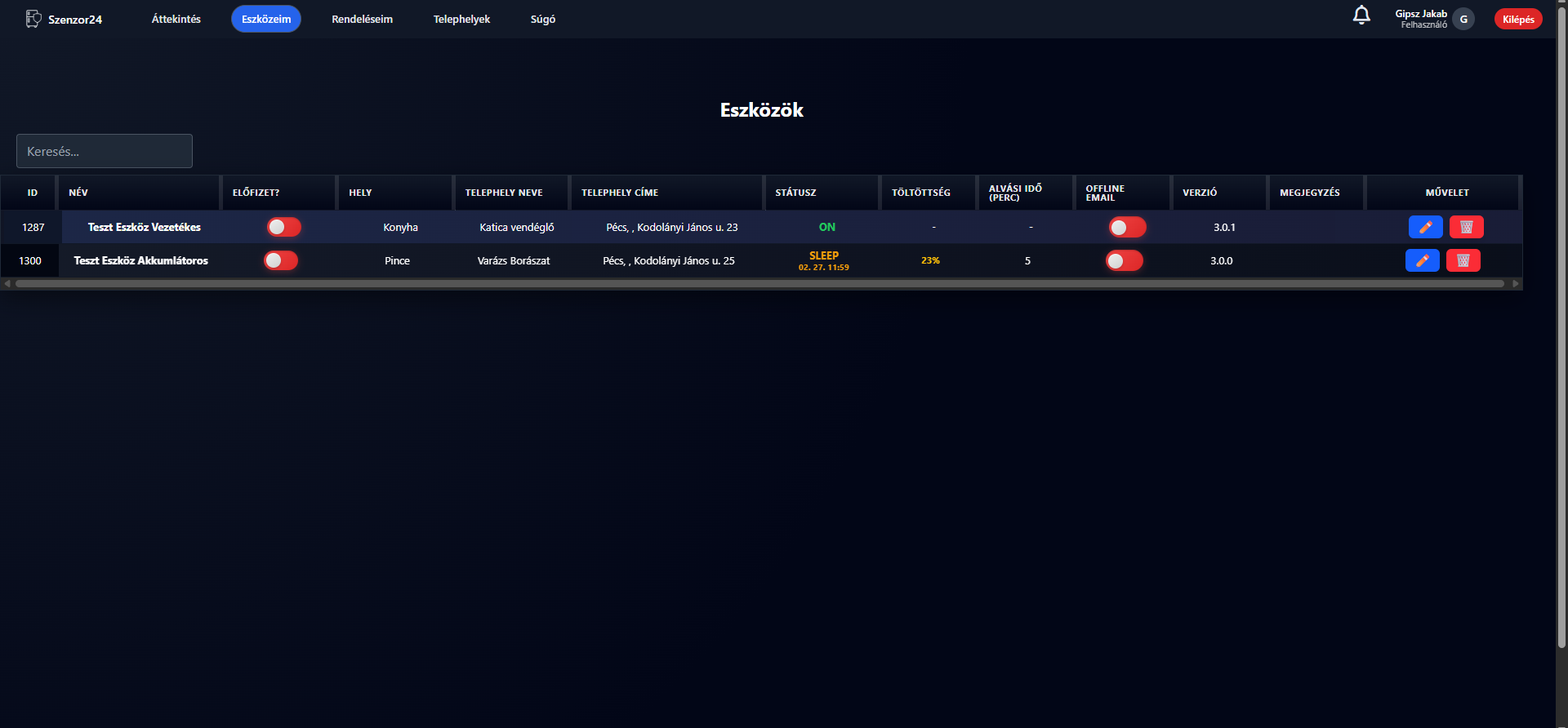This screenshot has height=728, width=1568.
Task: Toggle offline email for device 1300
Action: pos(1124,260)
